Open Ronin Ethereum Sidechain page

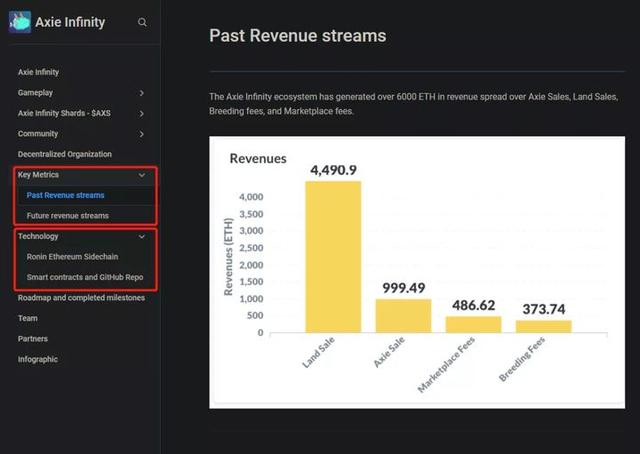(x=72, y=256)
